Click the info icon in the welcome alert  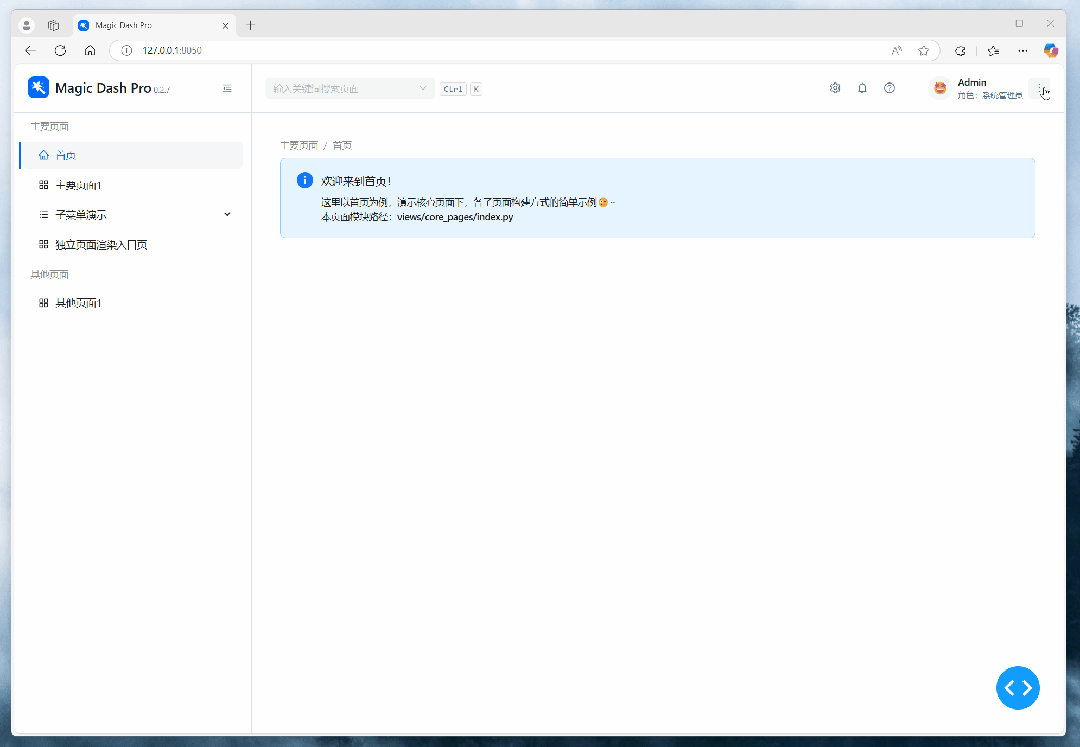point(305,180)
